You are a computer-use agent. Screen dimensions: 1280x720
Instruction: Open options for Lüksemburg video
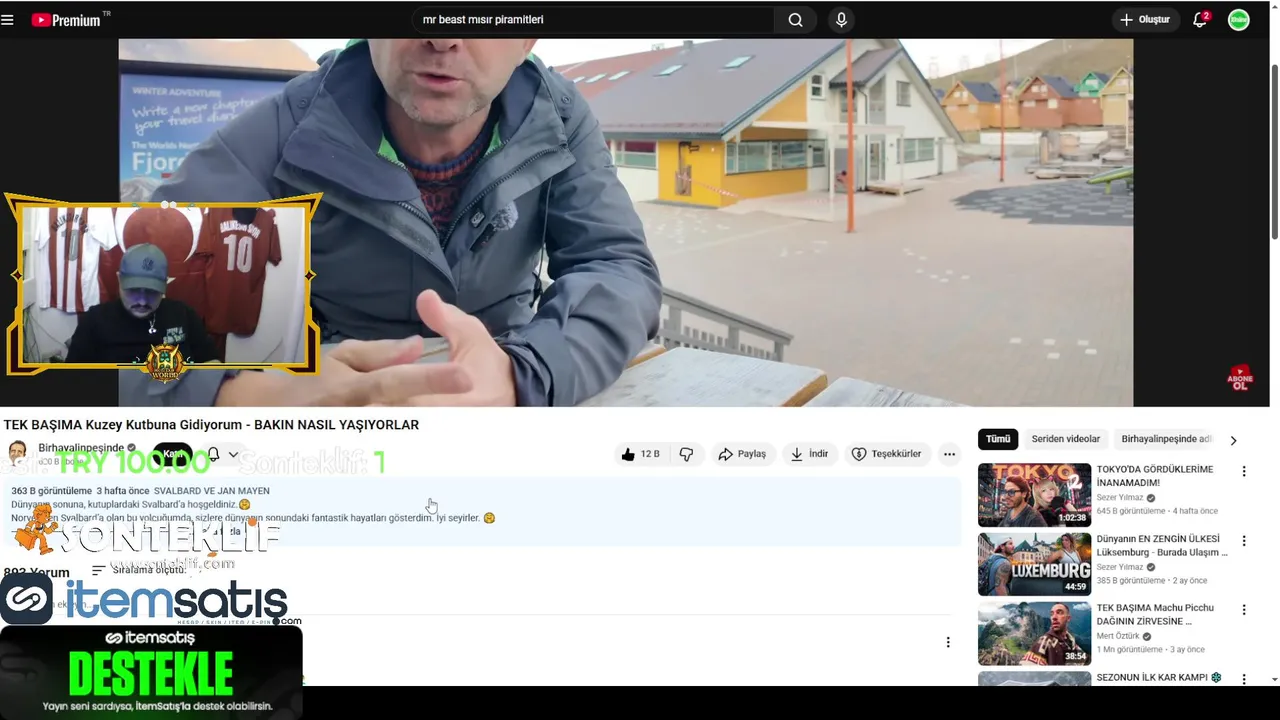(1244, 540)
